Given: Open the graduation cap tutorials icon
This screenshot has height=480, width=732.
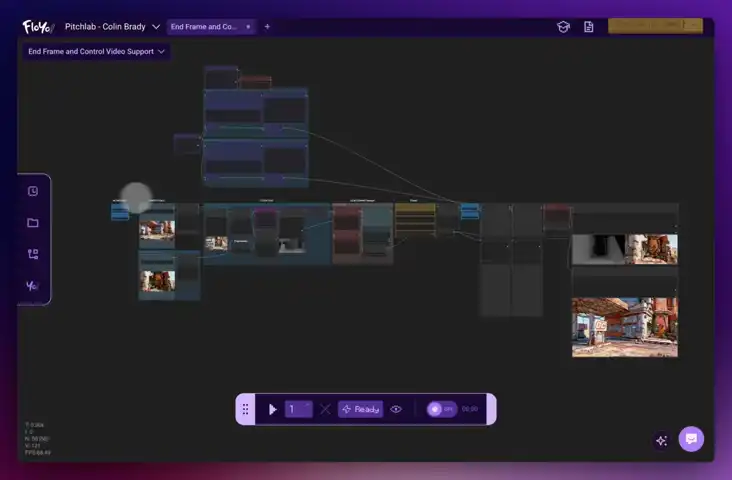Looking at the screenshot, I should pyautogui.click(x=564, y=27).
